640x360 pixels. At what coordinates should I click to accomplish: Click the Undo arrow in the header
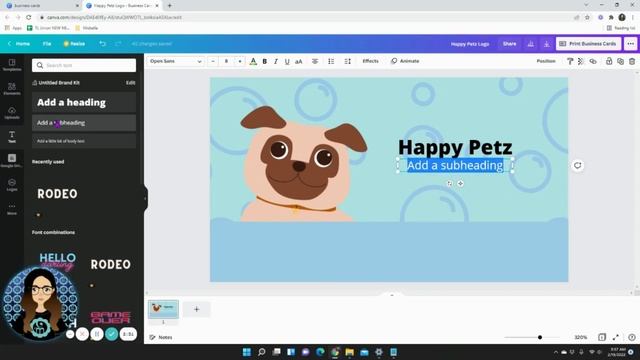[102, 44]
